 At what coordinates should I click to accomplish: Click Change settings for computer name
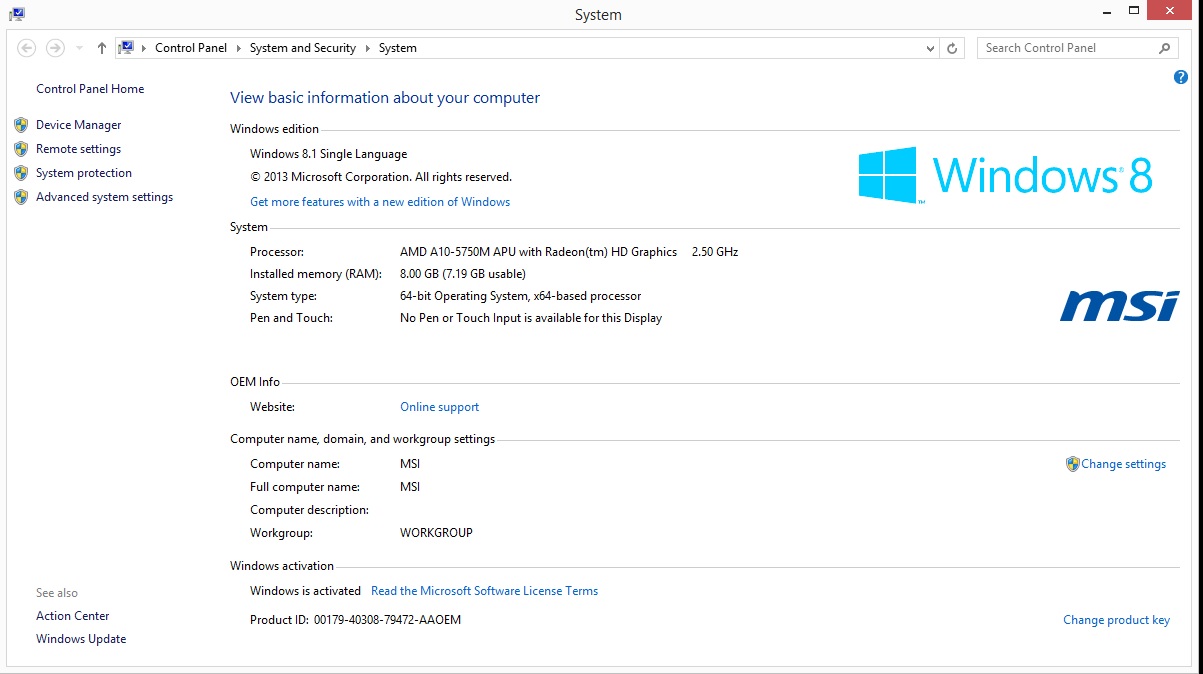(x=1123, y=464)
